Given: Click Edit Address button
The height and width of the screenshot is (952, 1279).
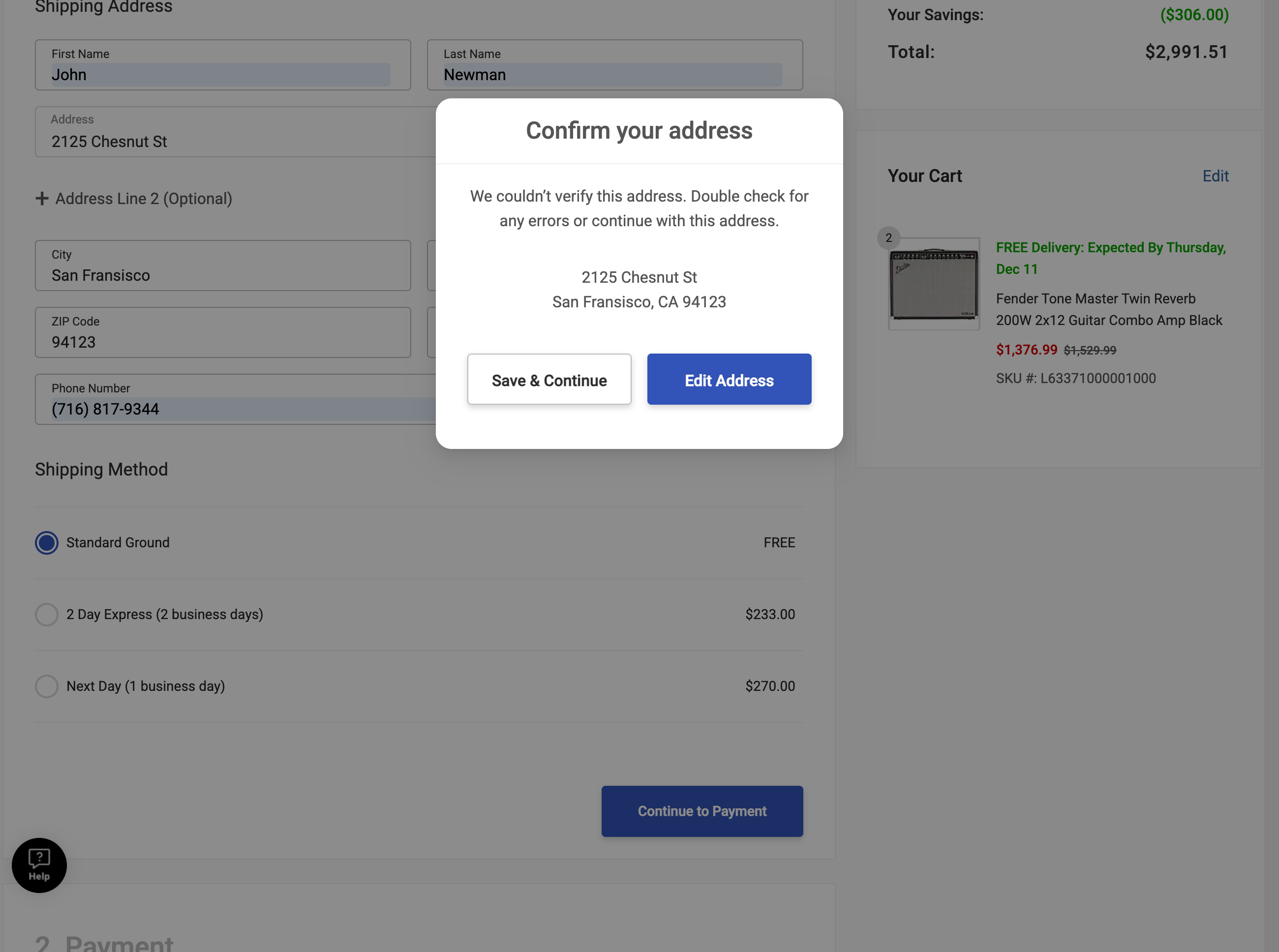Looking at the screenshot, I should [729, 379].
